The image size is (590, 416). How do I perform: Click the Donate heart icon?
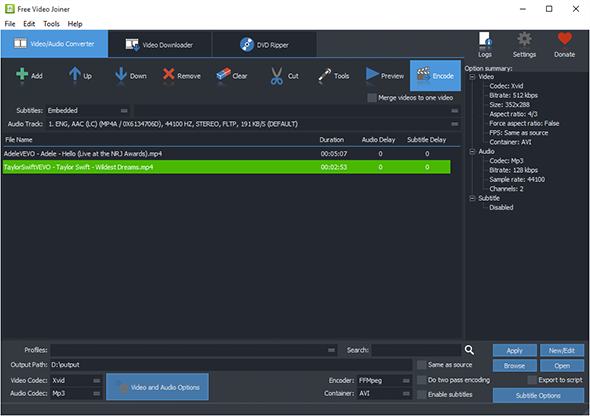tap(564, 39)
